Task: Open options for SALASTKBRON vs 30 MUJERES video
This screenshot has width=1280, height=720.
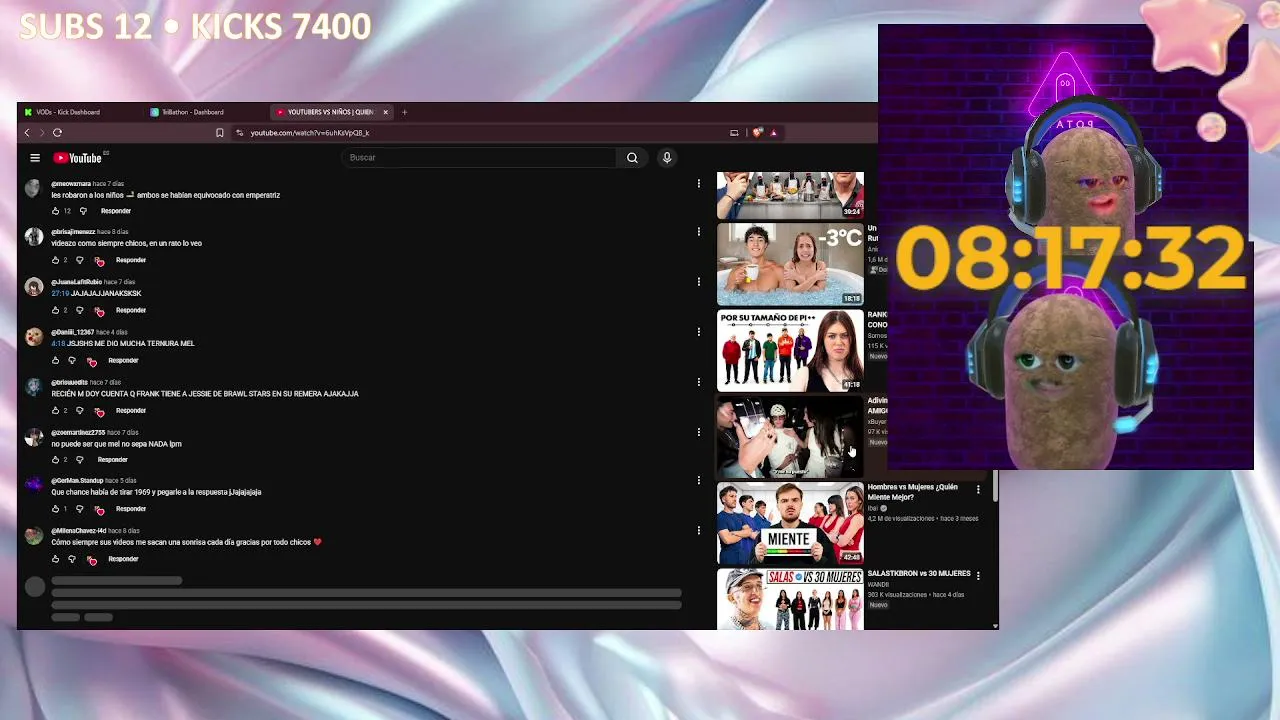Action: tap(978, 576)
